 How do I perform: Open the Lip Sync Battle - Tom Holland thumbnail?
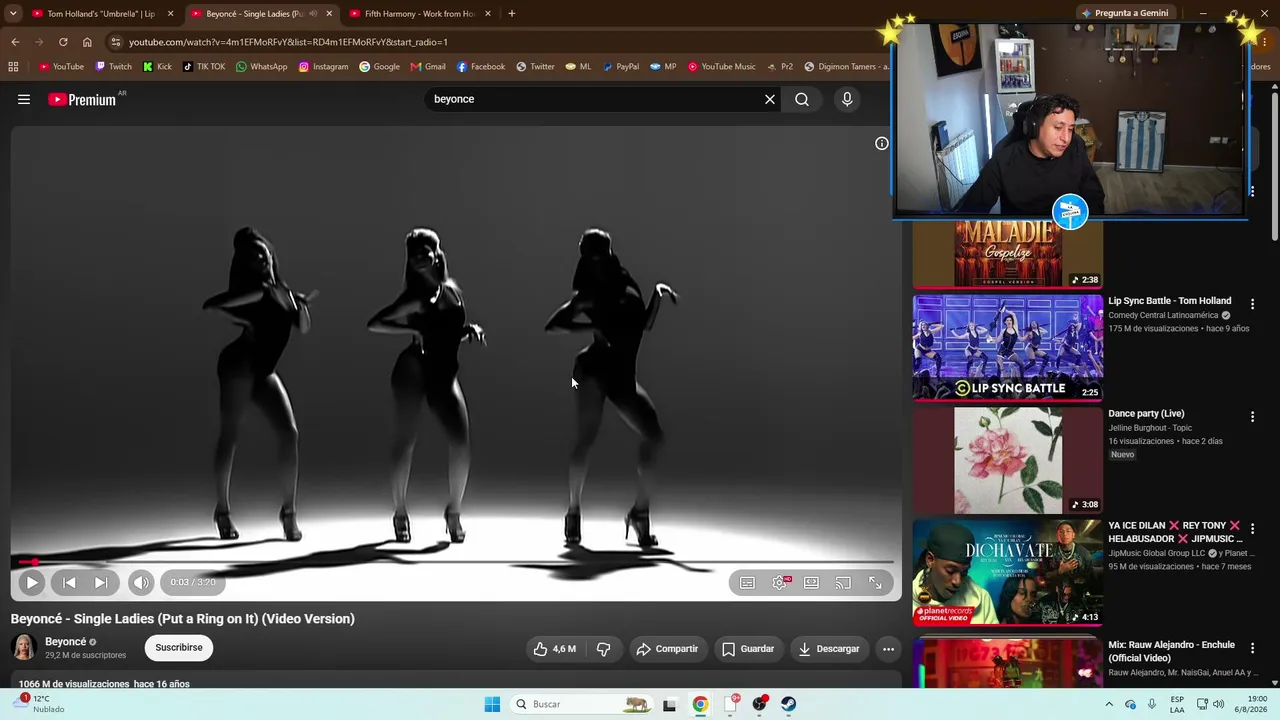click(x=1007, y=347)
